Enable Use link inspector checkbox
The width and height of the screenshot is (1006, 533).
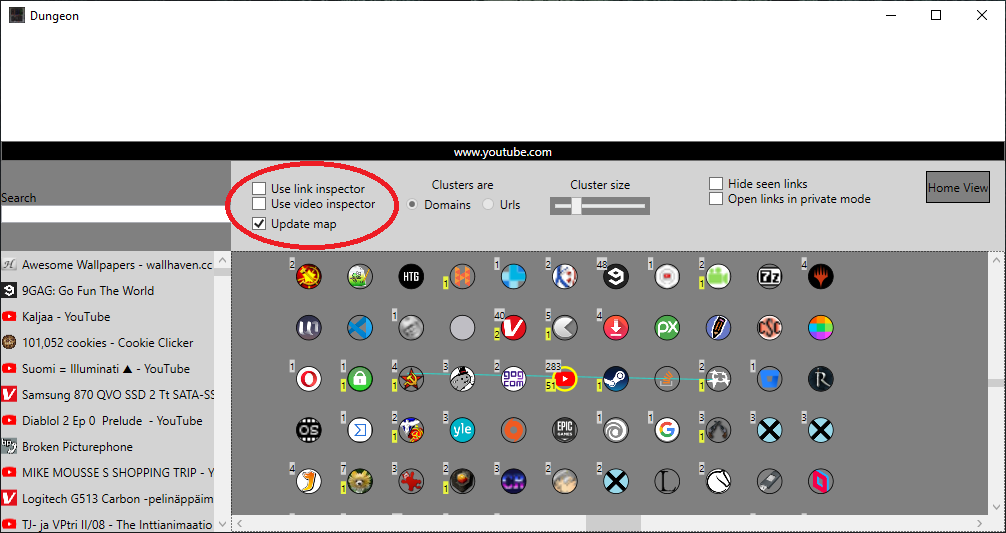coord(259,189)
